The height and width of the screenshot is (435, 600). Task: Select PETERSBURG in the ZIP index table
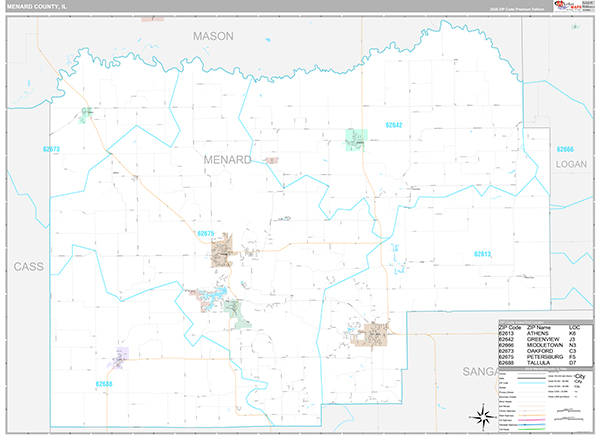click(545, 357)
